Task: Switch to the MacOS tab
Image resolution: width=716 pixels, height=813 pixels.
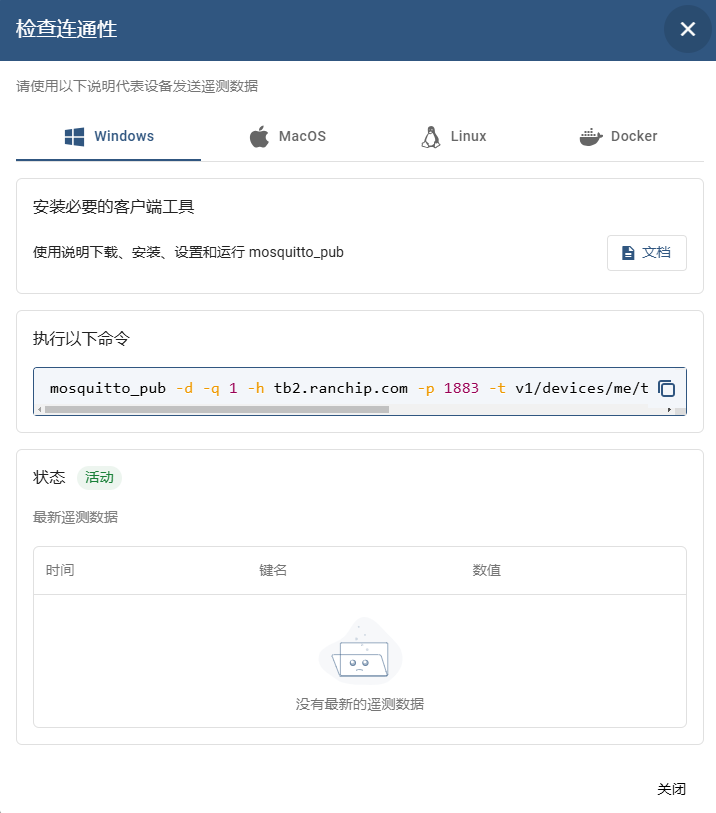Action: pyautogui.click(x=287, y=136)
